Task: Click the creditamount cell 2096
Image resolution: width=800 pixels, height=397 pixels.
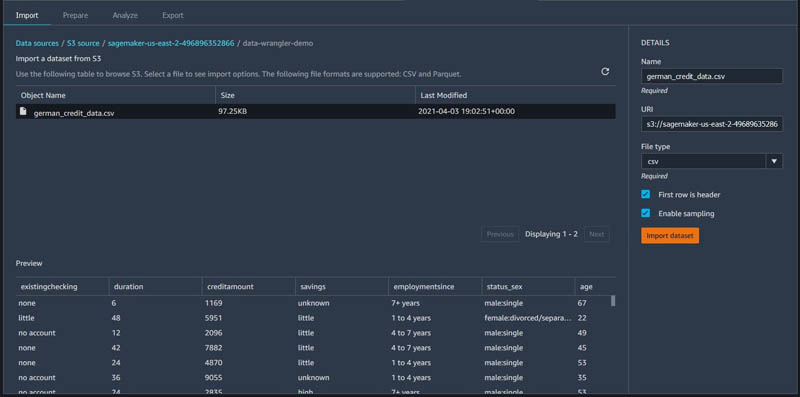Action: tap(214, 333)
